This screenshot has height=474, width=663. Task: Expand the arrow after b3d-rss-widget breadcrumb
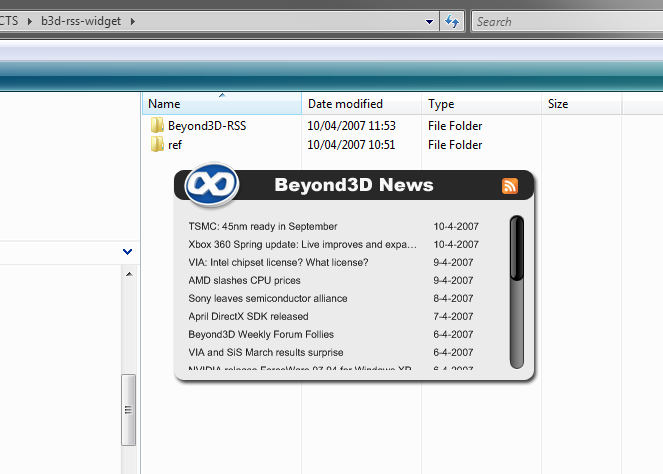tap(132, 21)
